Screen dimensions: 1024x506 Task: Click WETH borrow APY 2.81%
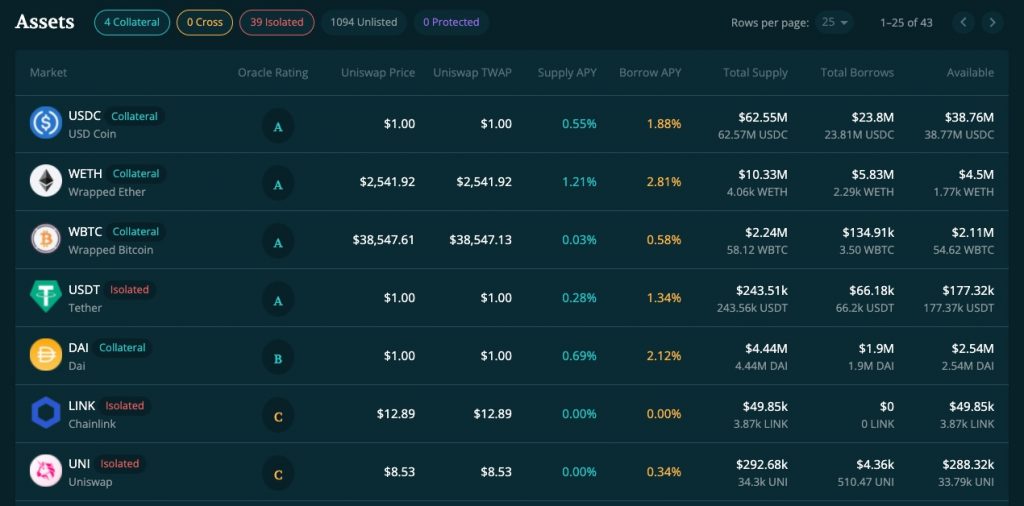tap(664, 182)
